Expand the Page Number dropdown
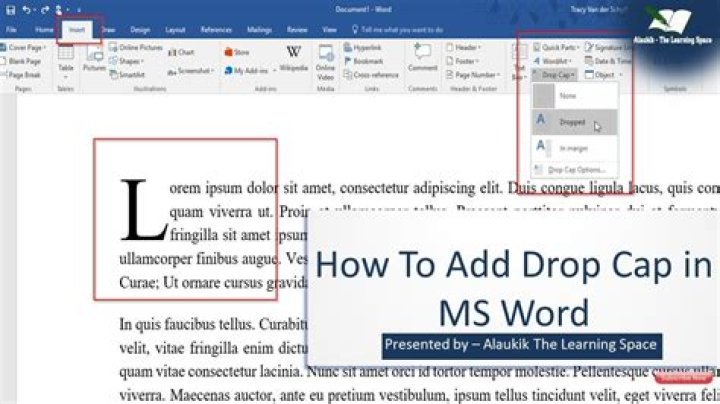Viewport: 720px width, 404px height. (x=472, y=74)
